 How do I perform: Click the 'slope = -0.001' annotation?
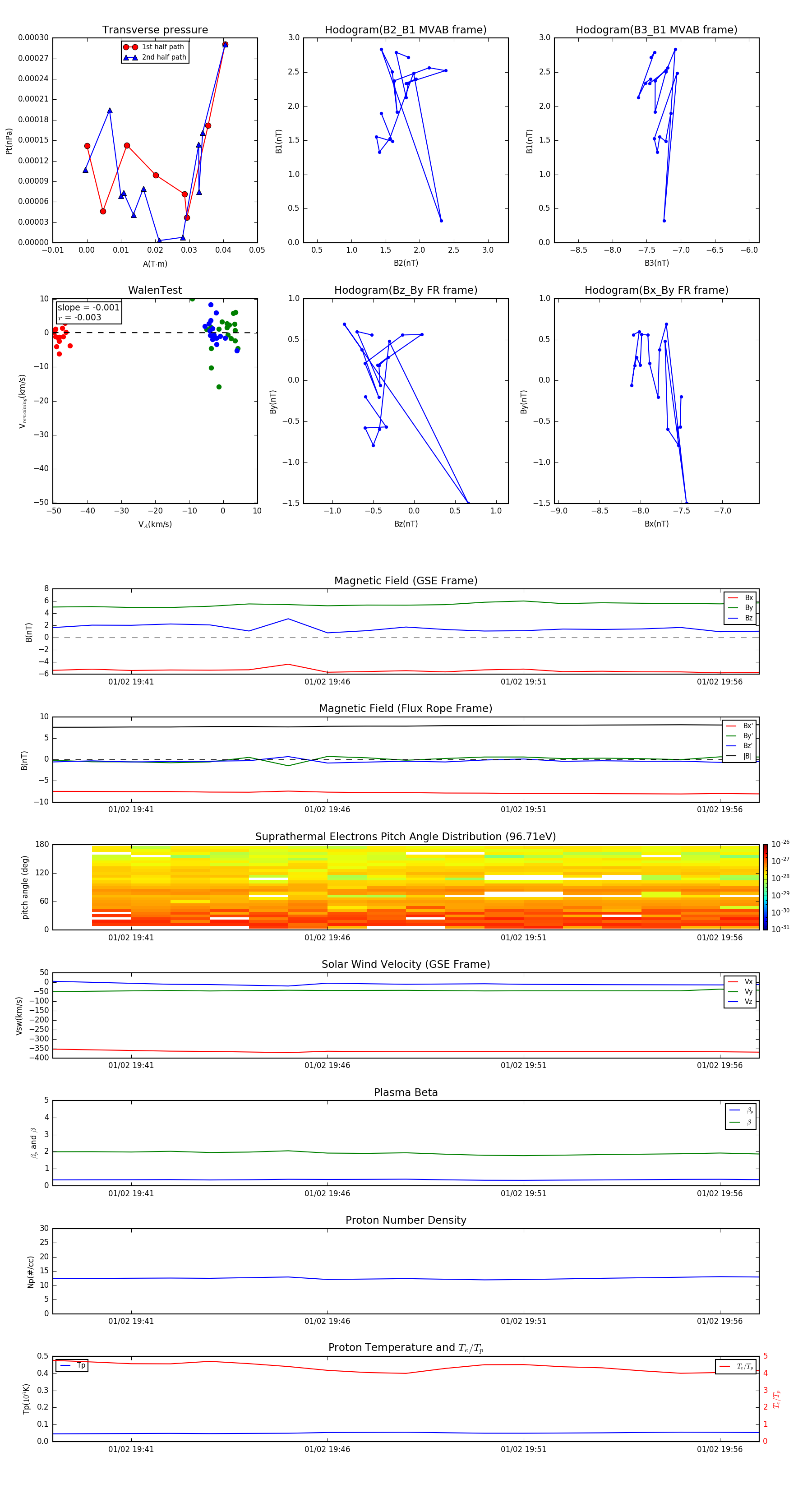[88, 308]
